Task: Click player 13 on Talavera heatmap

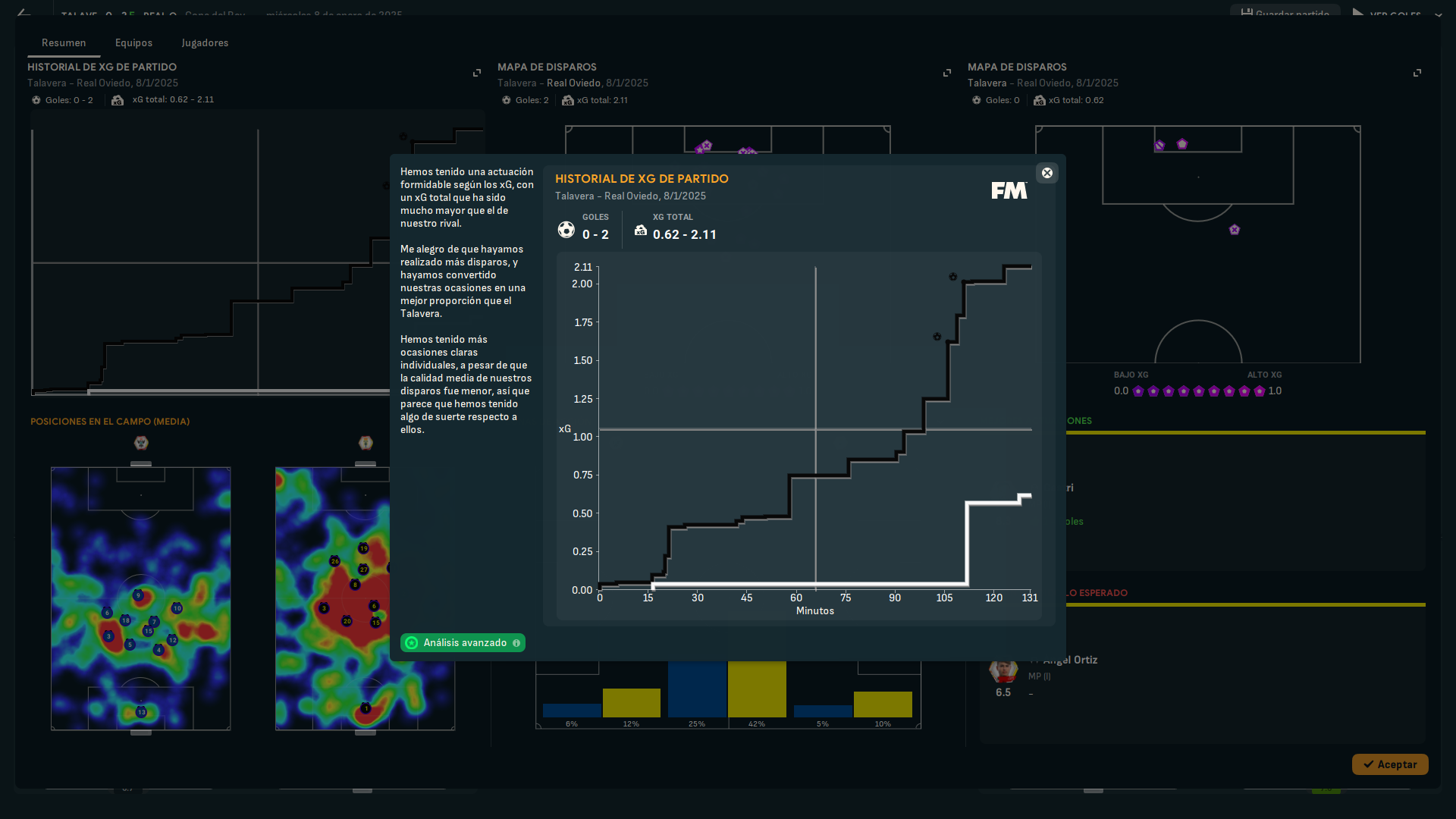Action: [x=141, y=712]
